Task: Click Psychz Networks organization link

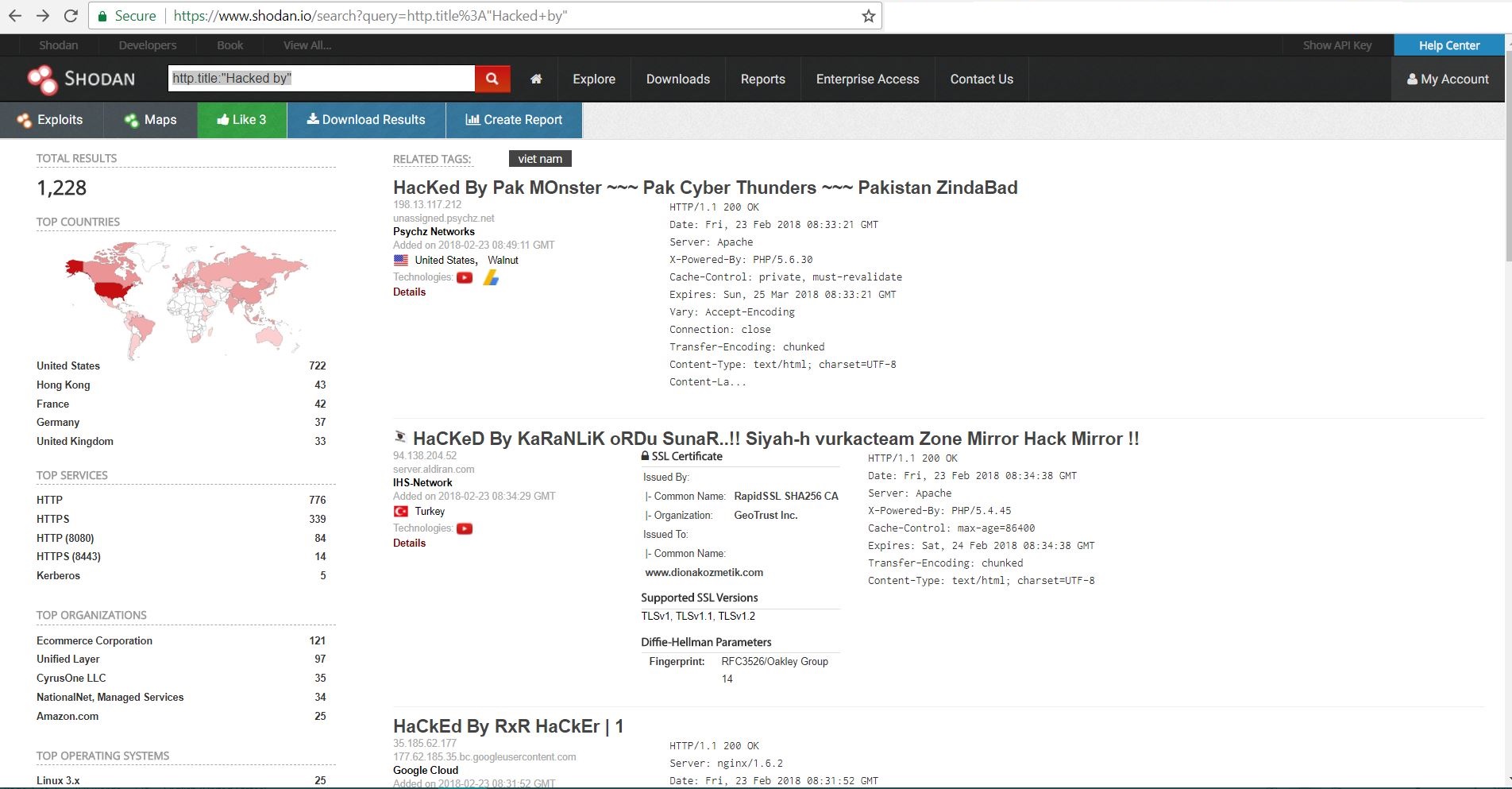Action: [x=434, y=231]
